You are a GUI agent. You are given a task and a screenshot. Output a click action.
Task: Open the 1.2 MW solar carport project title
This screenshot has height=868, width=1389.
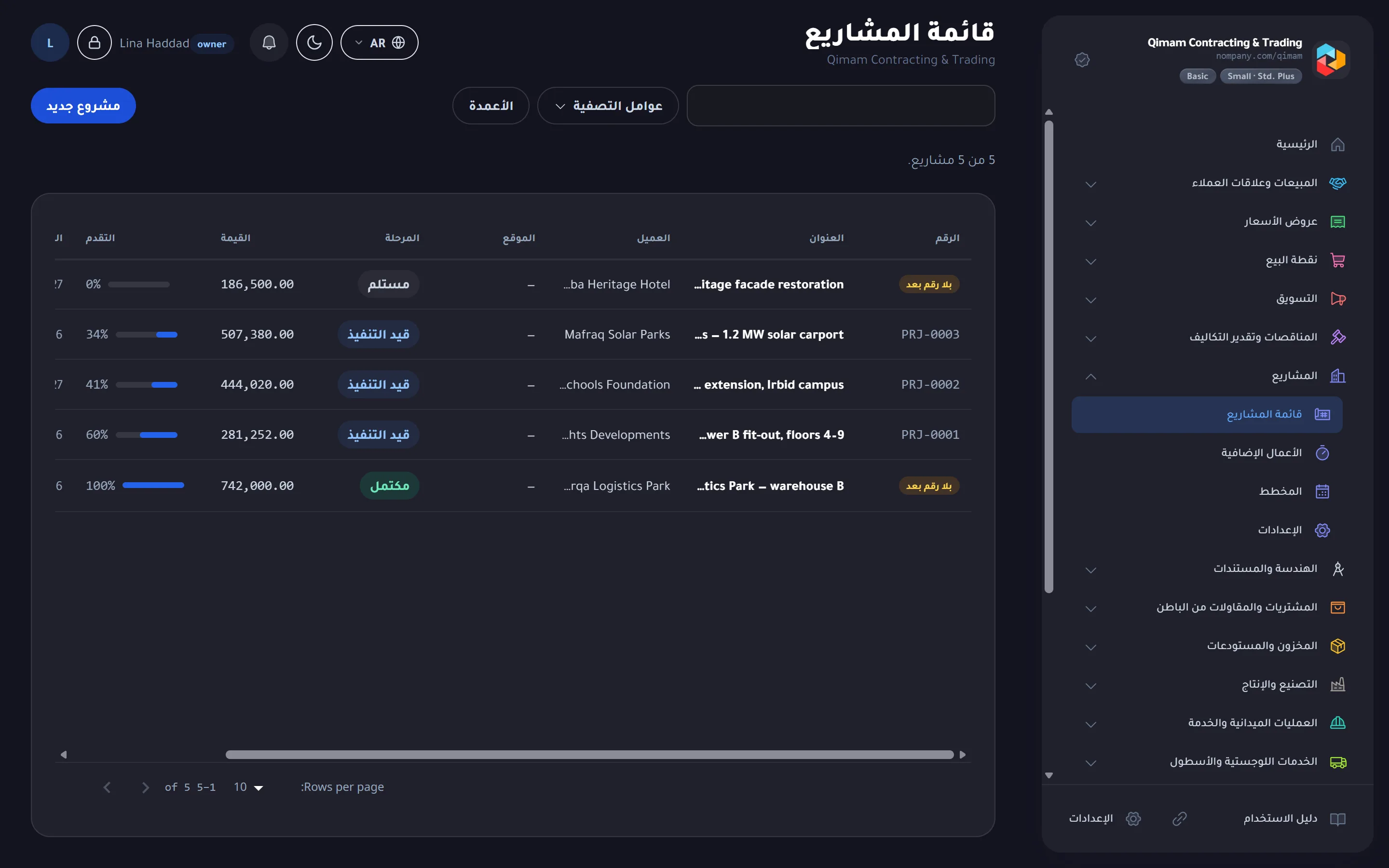click(769, 335)
